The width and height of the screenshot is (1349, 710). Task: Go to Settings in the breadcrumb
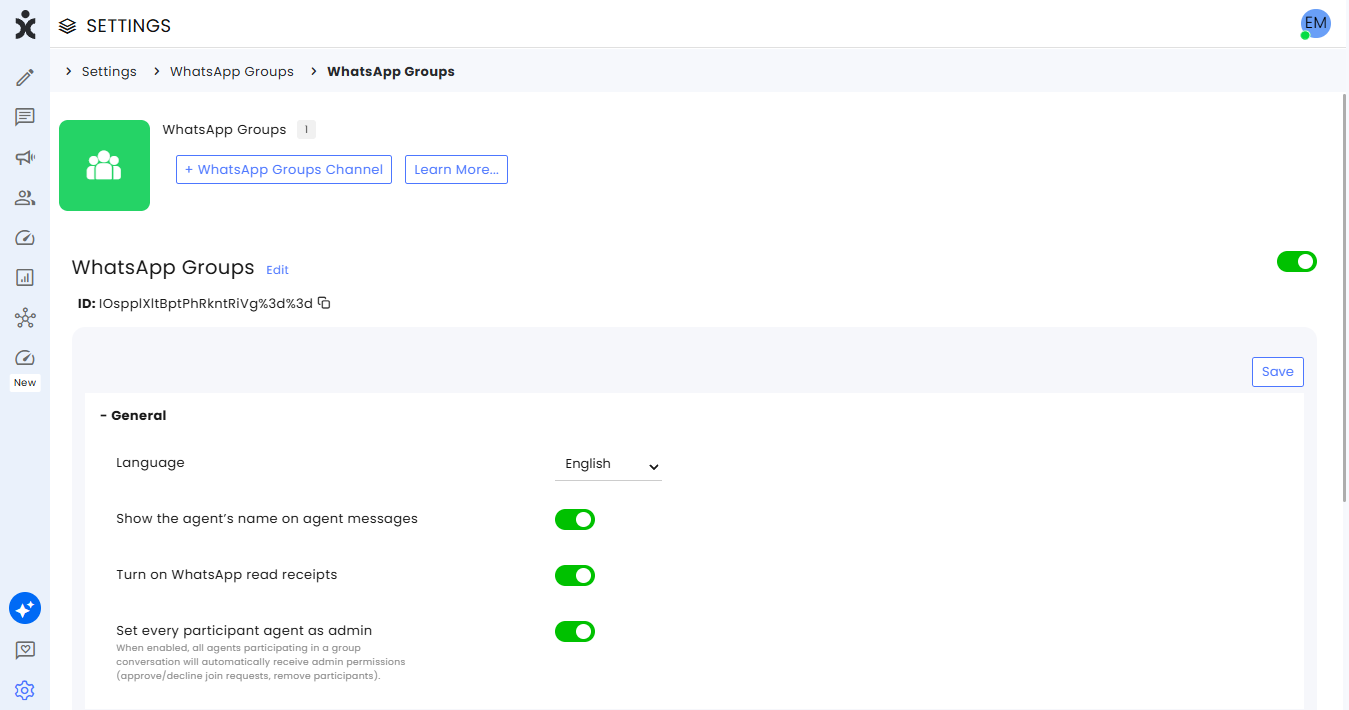tap(109, 72)
